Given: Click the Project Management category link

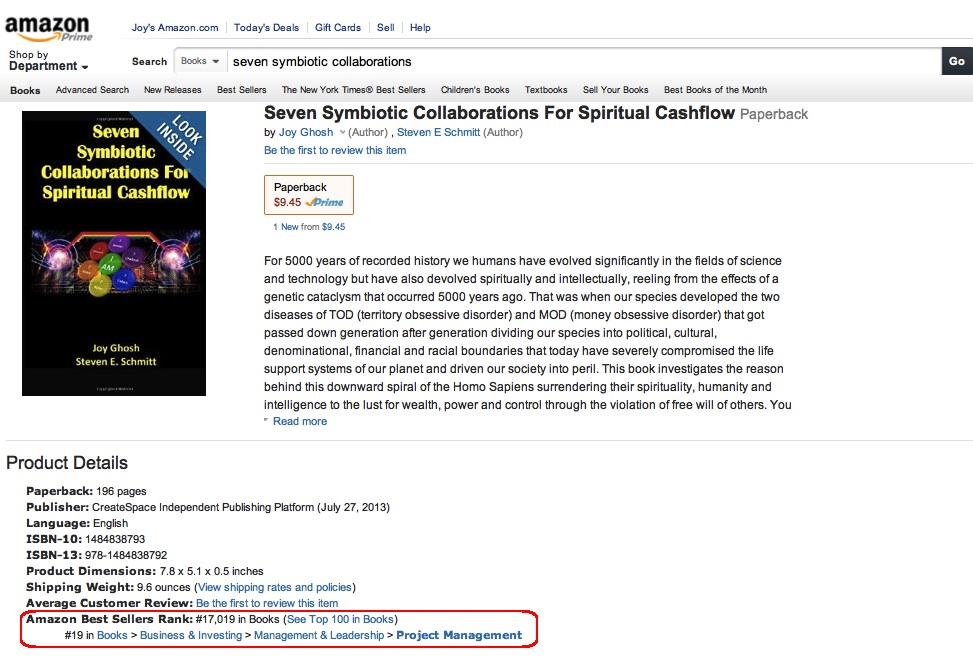Looking at the screenshot, I should [459, 635].
